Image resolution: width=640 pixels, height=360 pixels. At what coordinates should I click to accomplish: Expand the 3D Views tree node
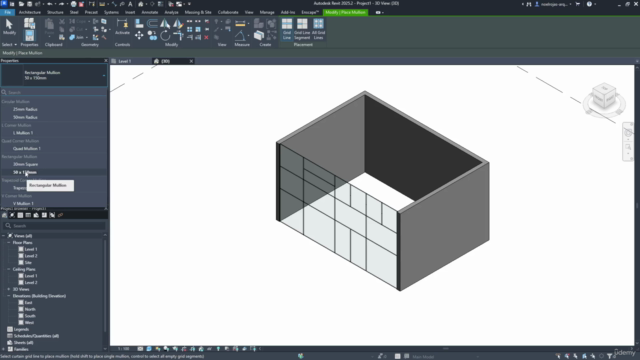tap(9, 289)
